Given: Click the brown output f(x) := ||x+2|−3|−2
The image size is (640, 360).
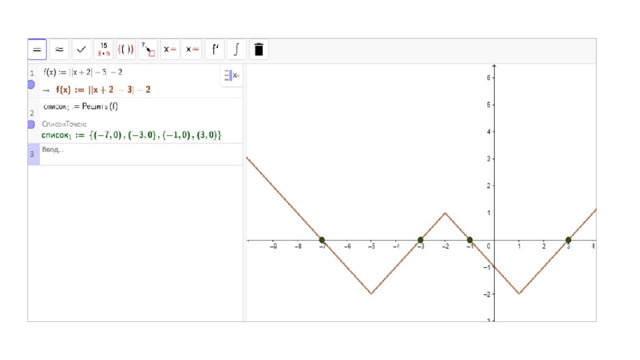Looking at the screenshot, I should tap(103, 90).
